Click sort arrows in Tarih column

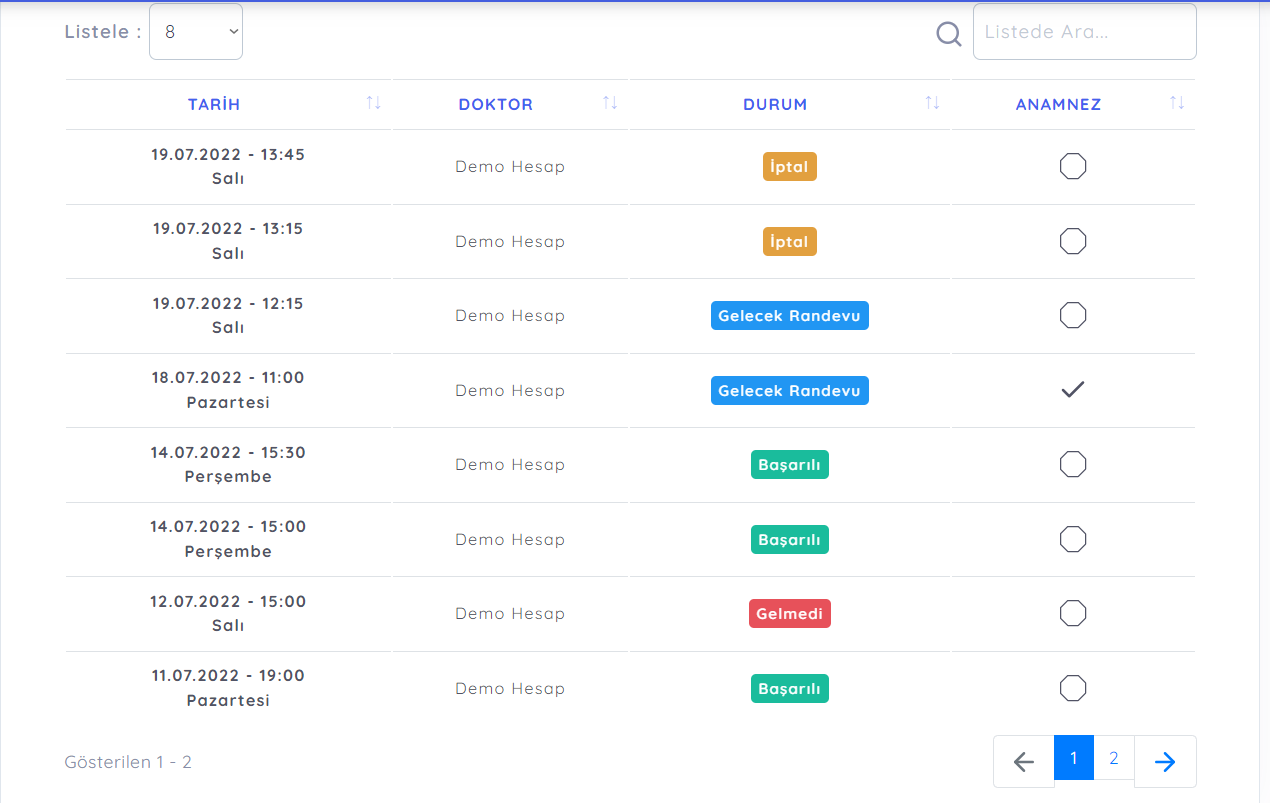373,103
